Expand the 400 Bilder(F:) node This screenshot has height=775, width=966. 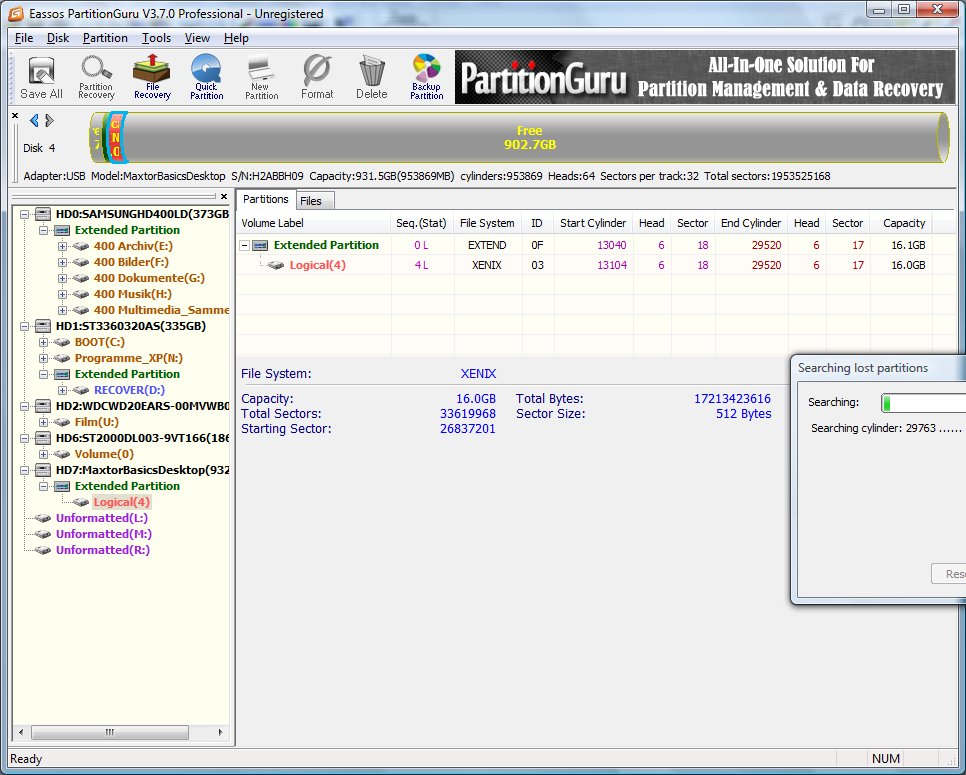tap(62, 262)
